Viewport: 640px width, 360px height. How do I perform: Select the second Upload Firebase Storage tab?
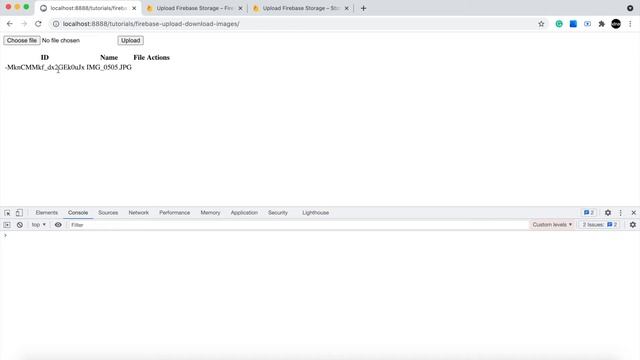point(301,8)
